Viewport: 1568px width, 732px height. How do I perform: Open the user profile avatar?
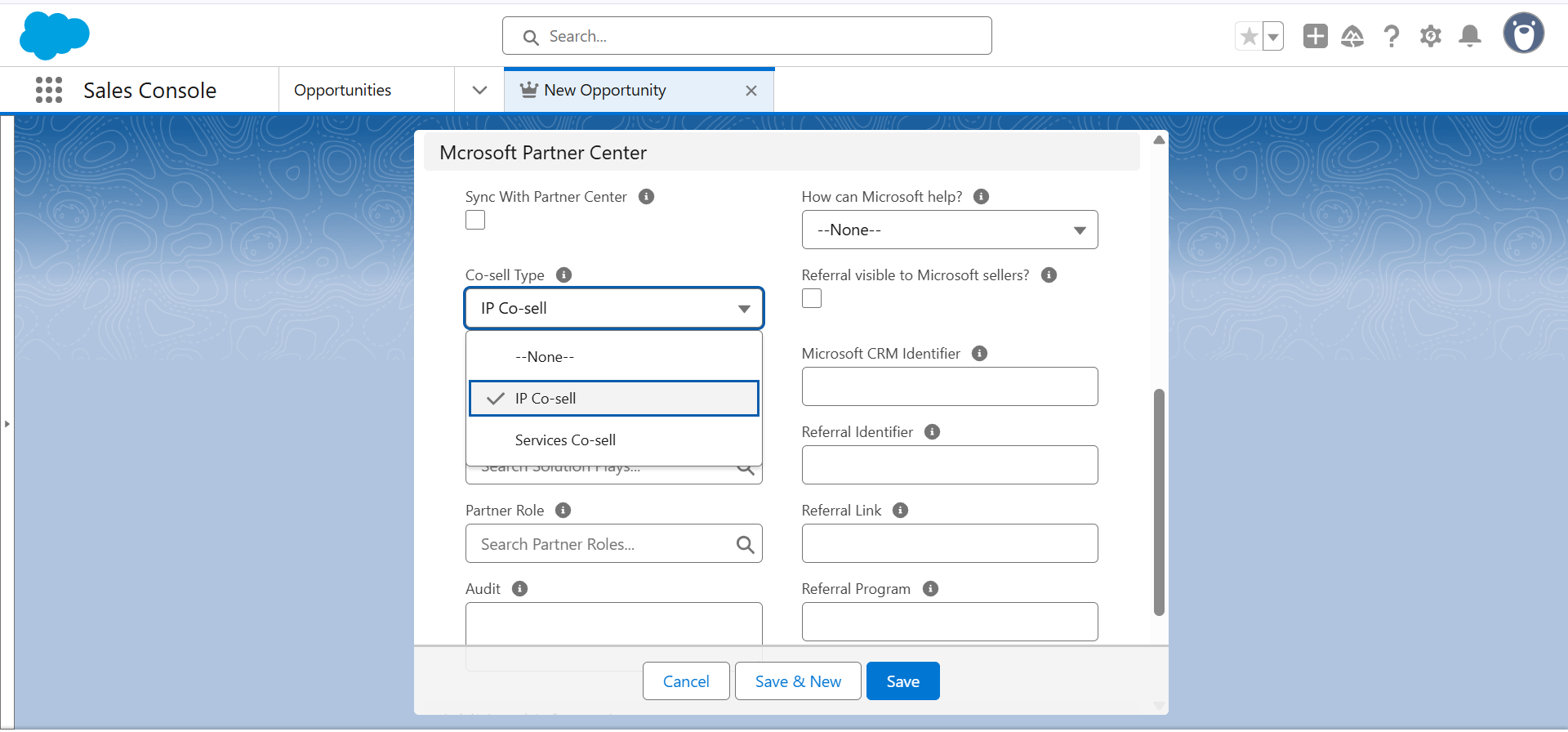click(1524, 33)
